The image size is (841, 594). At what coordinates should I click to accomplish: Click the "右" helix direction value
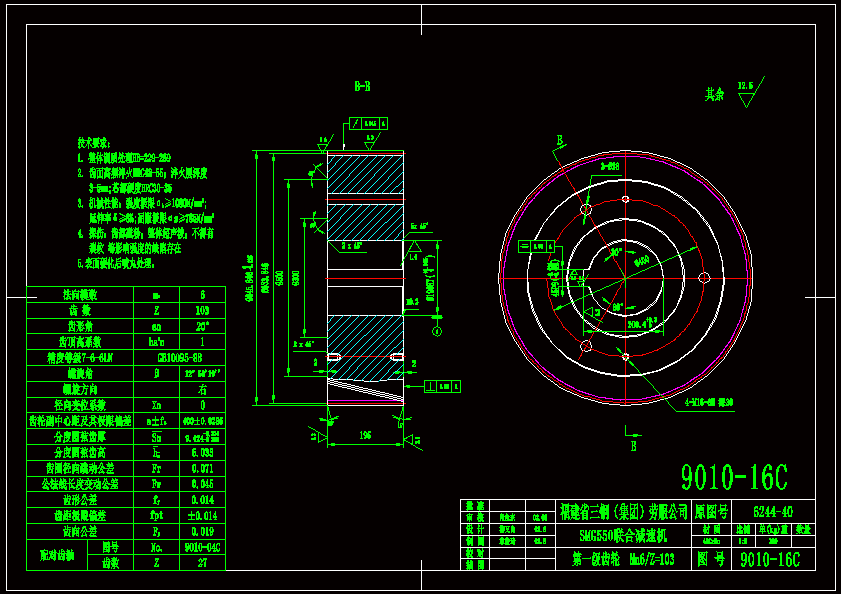[x=202, y=390]
